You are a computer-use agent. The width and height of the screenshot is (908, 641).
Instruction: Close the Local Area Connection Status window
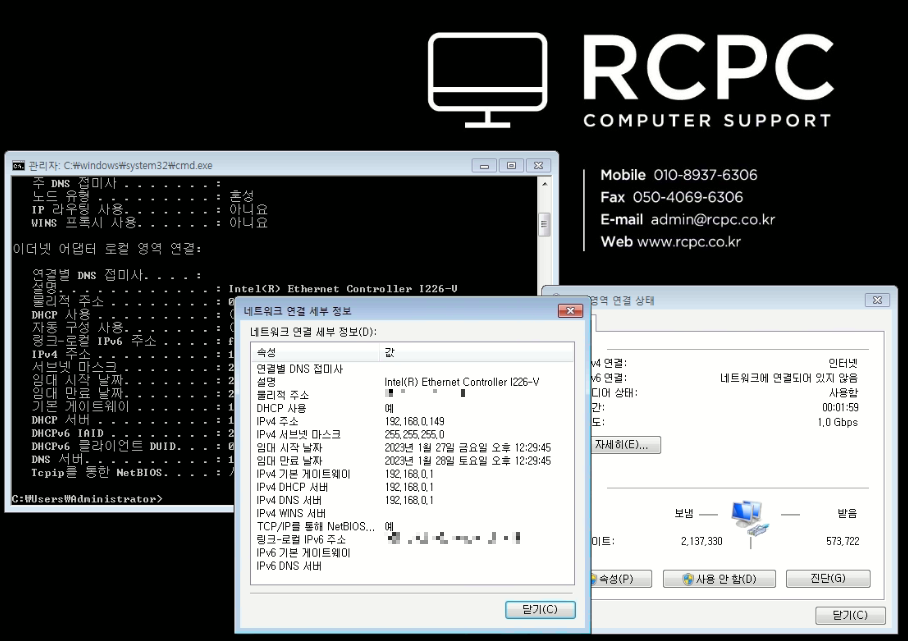pos(877,300)
